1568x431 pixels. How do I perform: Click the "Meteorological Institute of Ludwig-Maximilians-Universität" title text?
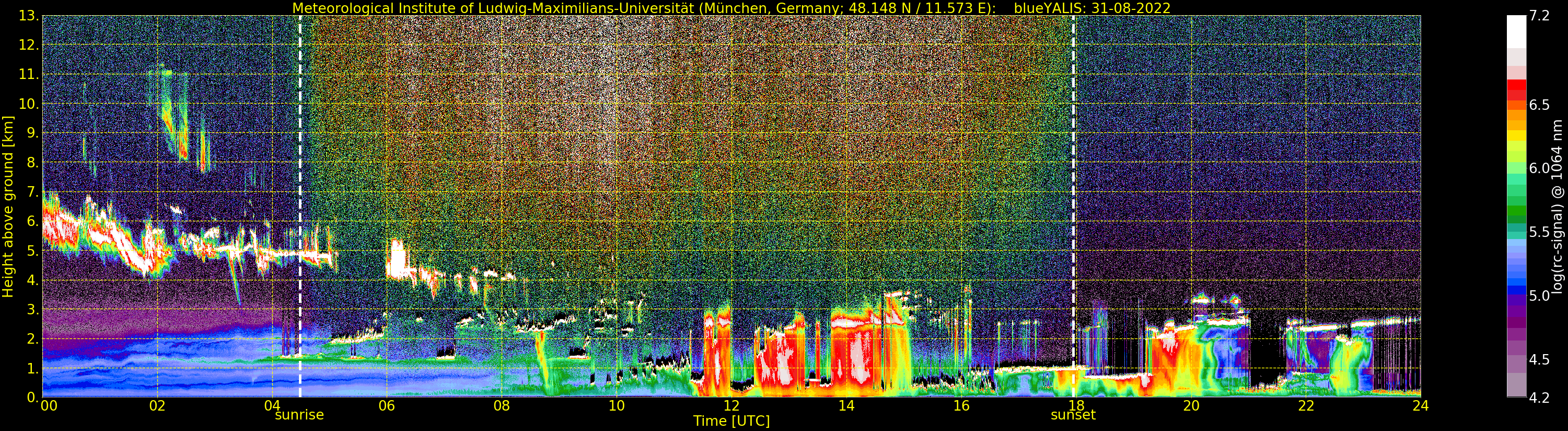pos(493,8)
